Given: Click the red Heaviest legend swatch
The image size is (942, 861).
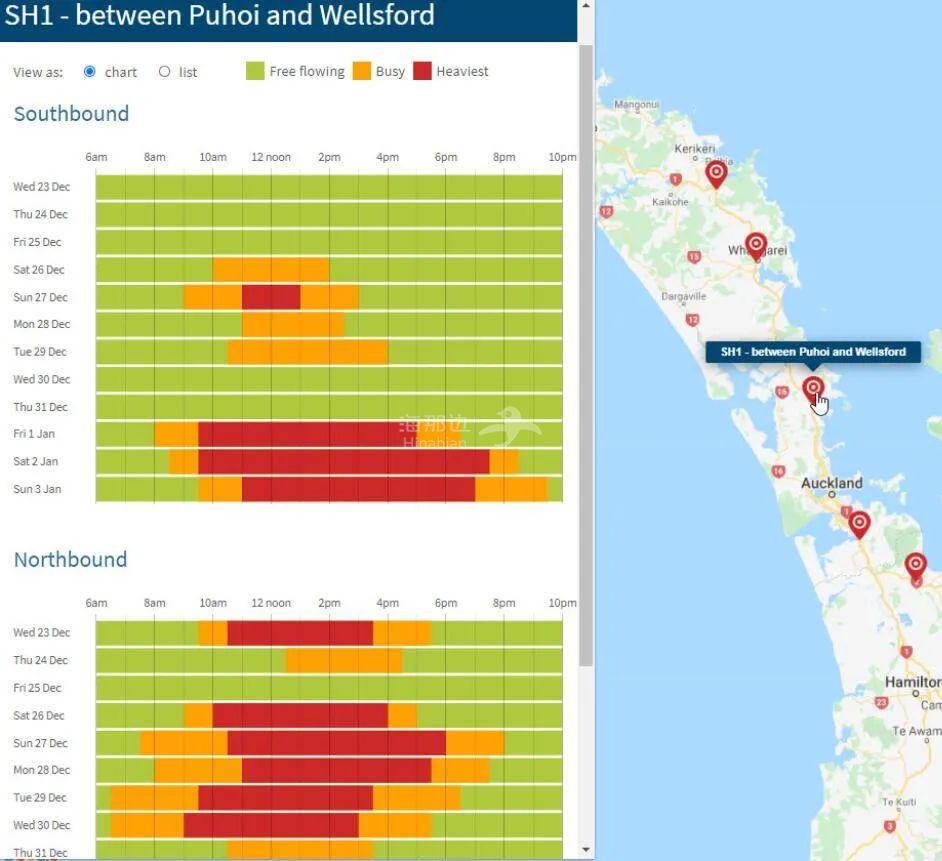Looking at the screenshot, I should [x=422, y=71].
